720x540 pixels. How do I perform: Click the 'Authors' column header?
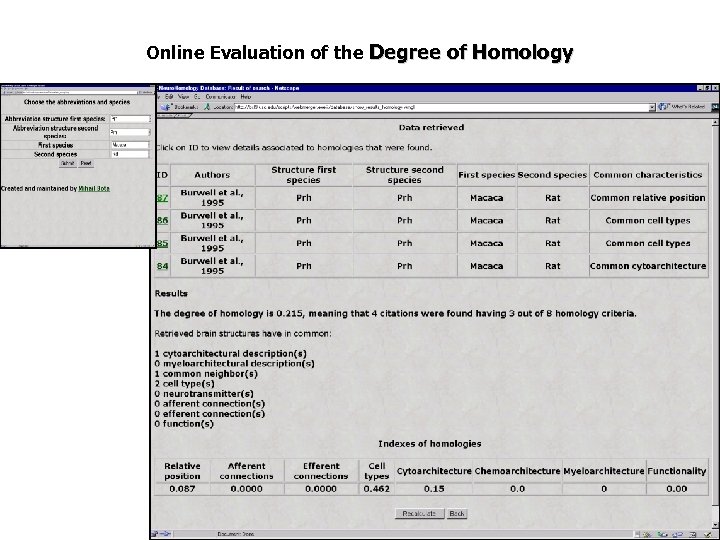click(x=212, y=175)
